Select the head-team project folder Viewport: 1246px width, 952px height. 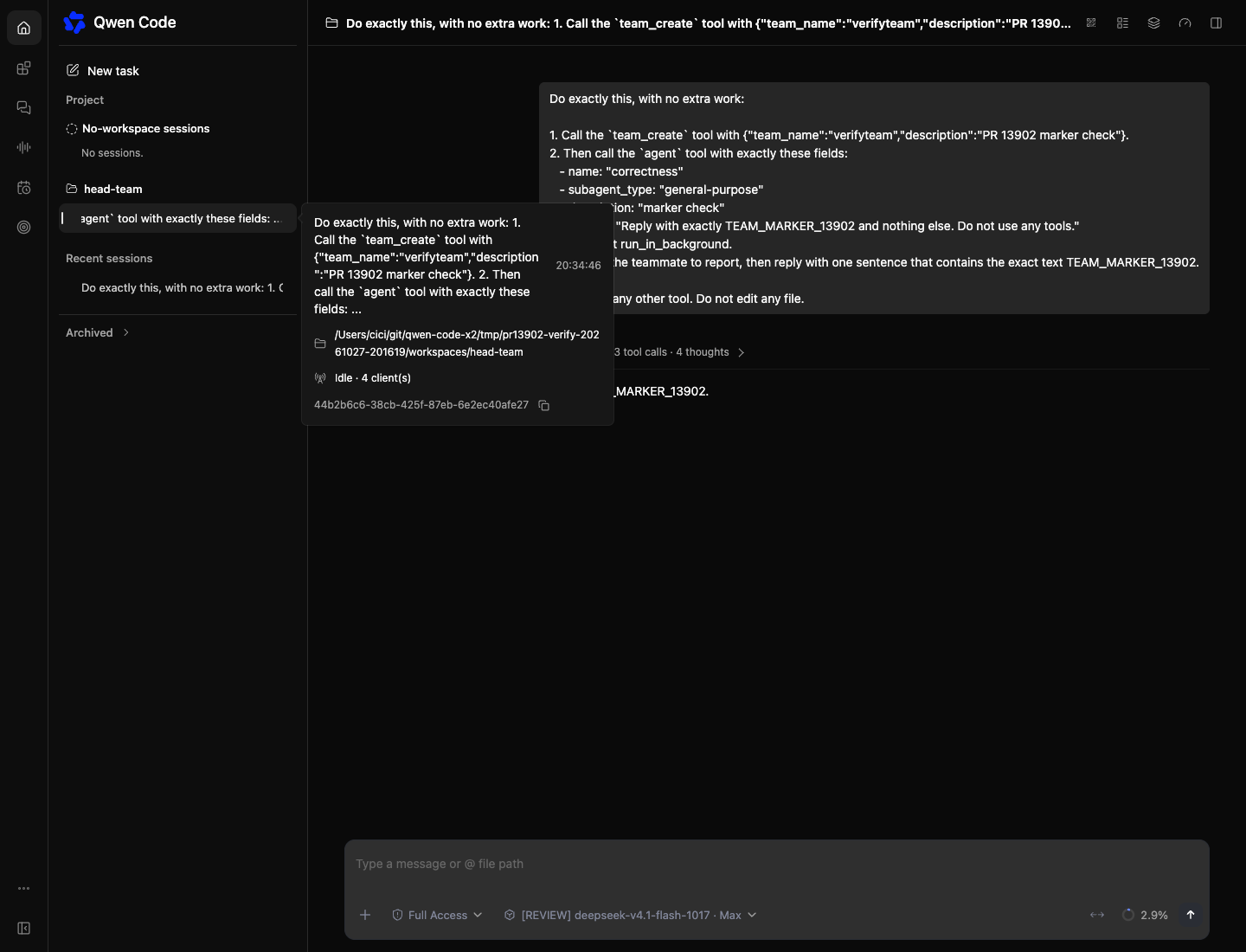112,189
